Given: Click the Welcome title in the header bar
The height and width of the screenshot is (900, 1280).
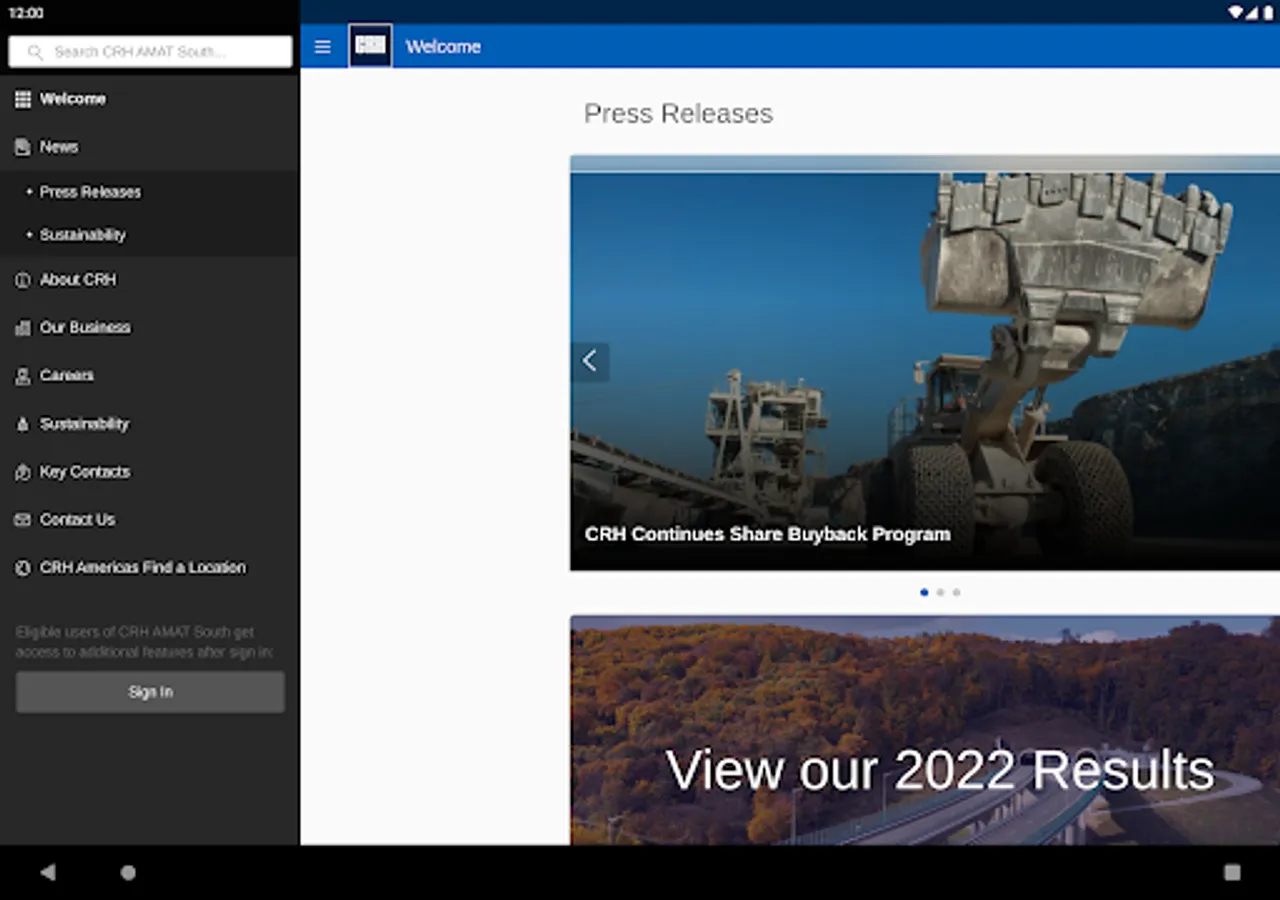Looking at the screenshot, I should point(443,47).
